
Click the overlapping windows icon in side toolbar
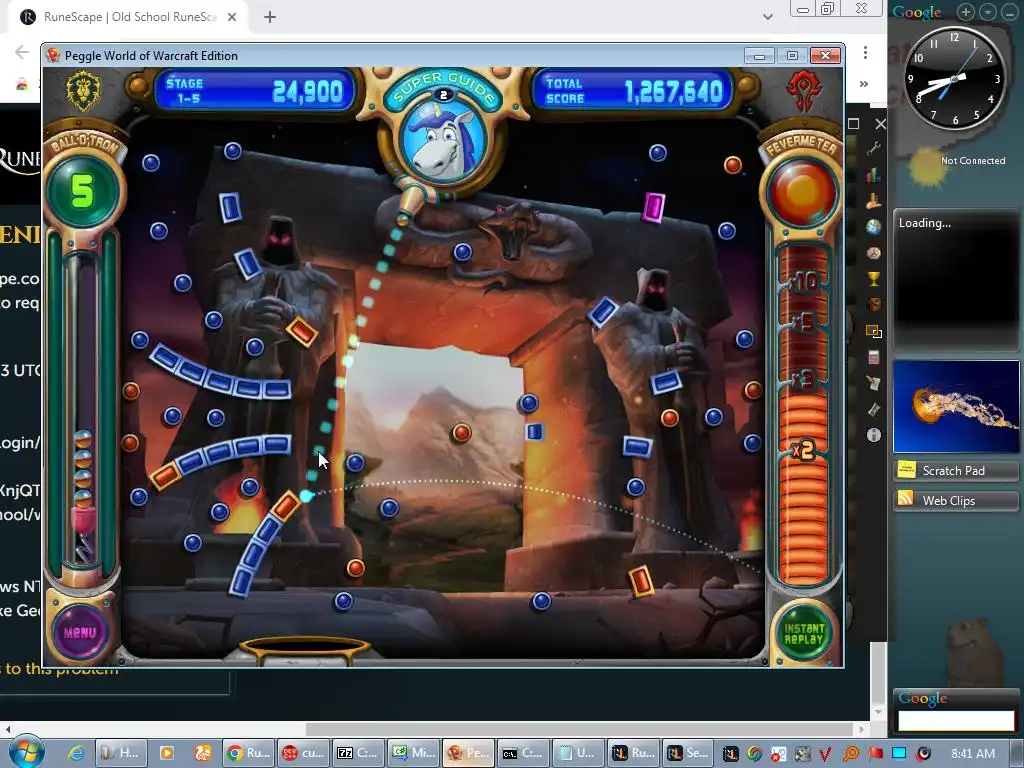tap(874, 331)
